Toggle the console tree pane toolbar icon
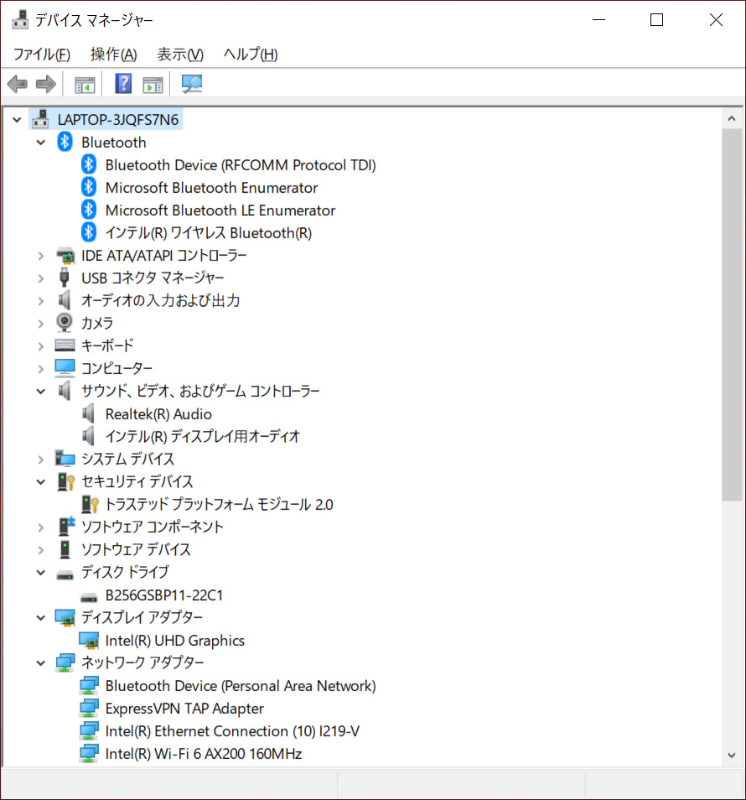This screenshot has width=746, height=800. (85, 84)
